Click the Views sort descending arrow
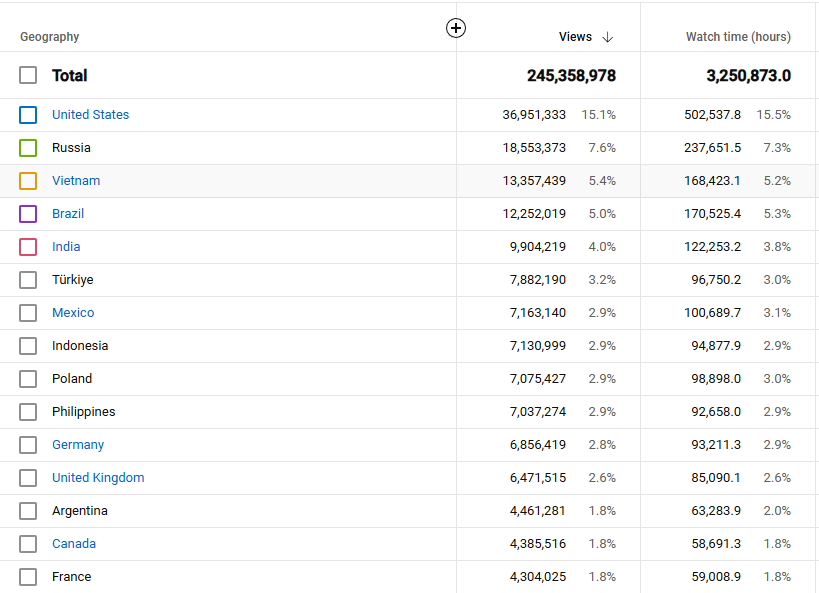The height and width of the screenshot is (593, 819). click(607, 37)
